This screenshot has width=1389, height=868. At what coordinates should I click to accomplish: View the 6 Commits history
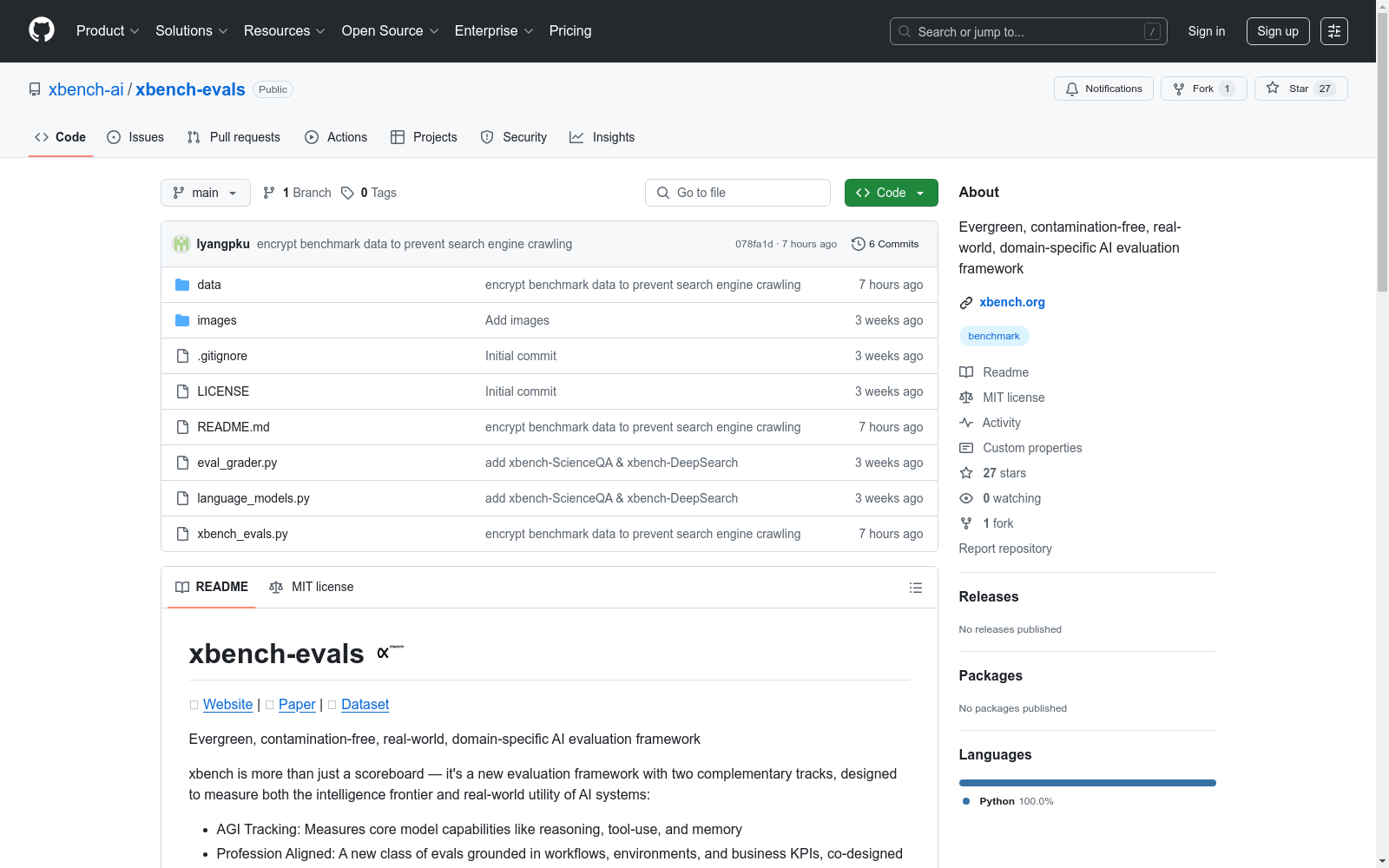tap(885, 244)
